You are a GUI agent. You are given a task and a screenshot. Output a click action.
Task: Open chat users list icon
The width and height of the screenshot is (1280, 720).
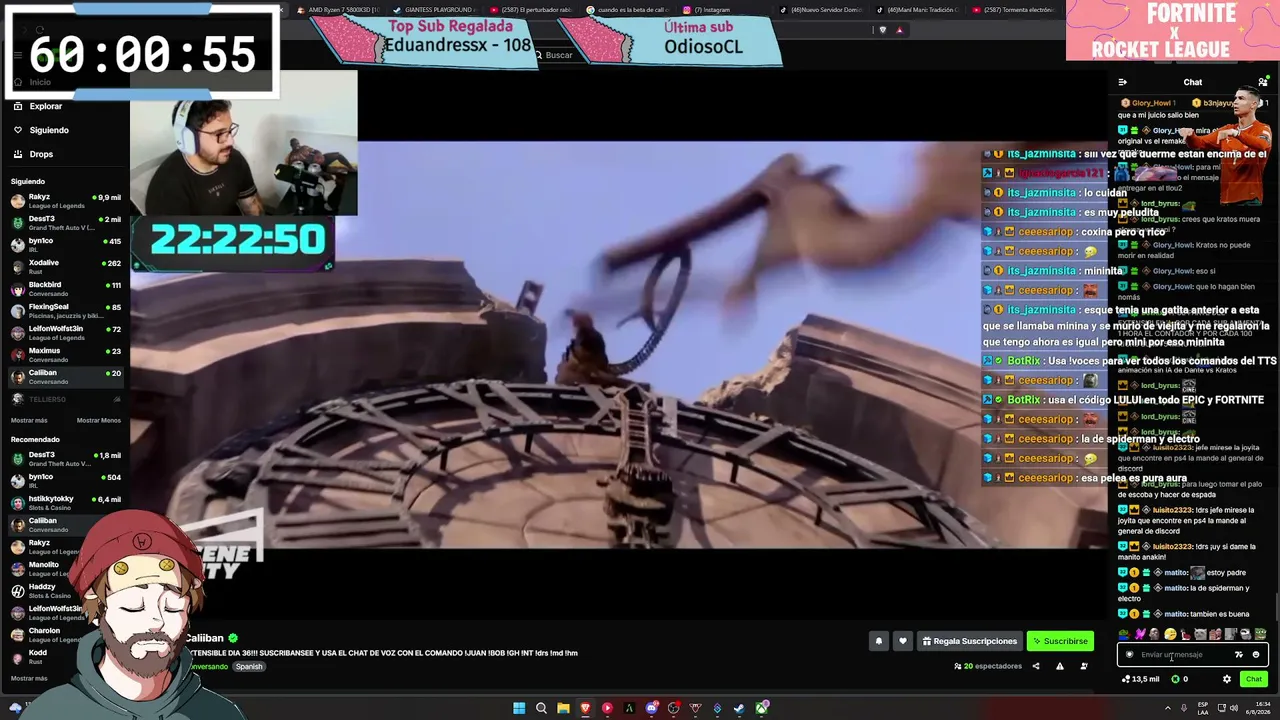[x=1263, y=82]
